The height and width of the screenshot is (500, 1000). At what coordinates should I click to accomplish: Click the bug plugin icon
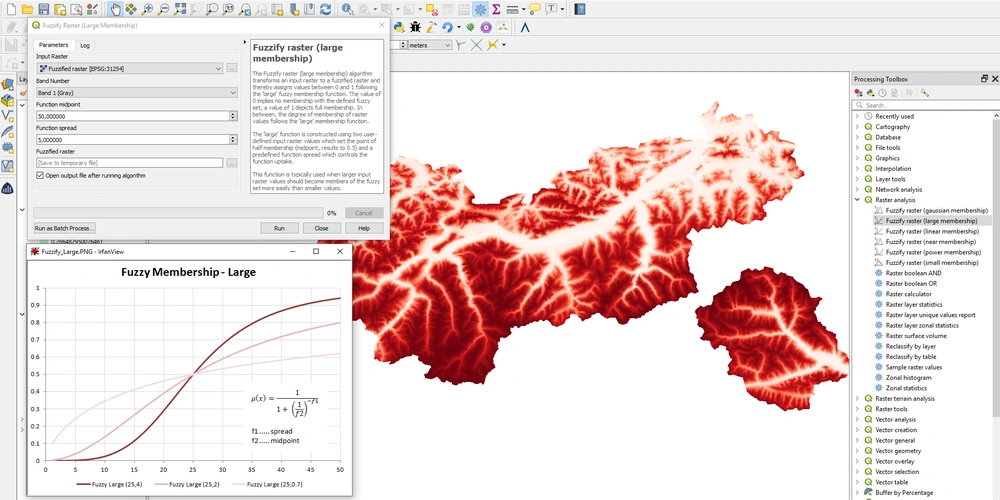pyautogui.click(x=415, y=27)
